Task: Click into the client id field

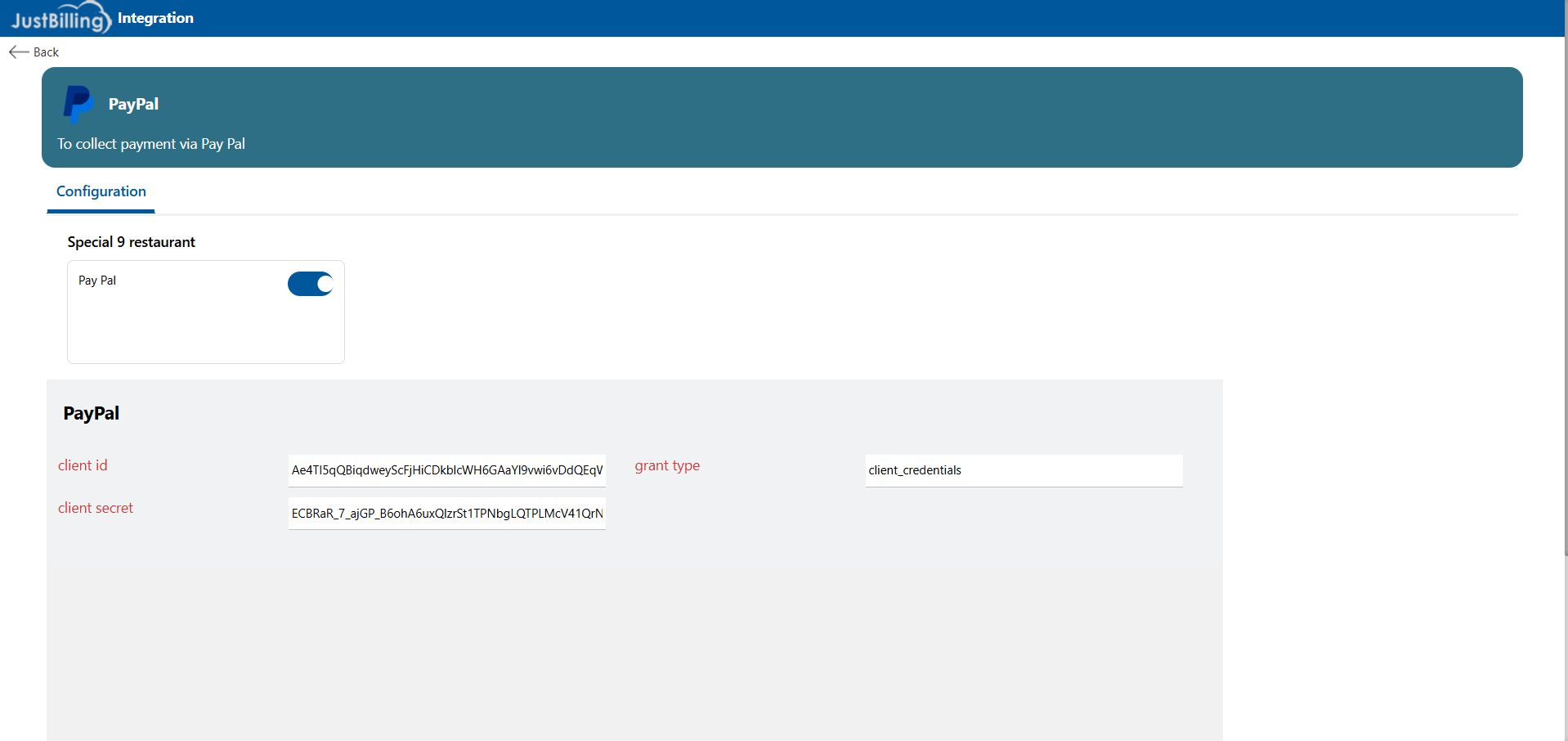Action: [446, 470]
